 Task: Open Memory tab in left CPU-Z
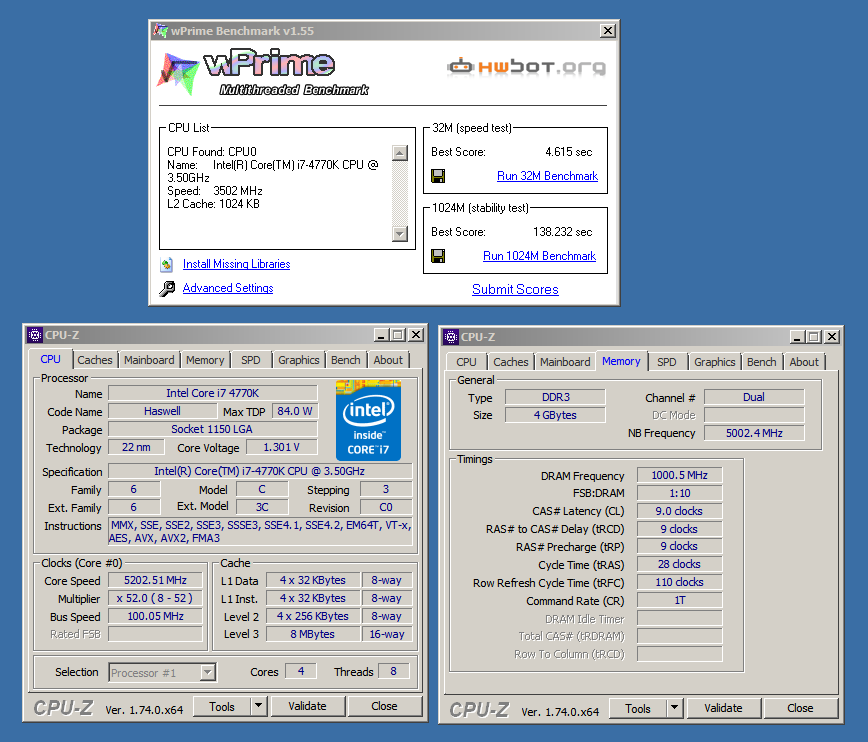tap(205, 360)
